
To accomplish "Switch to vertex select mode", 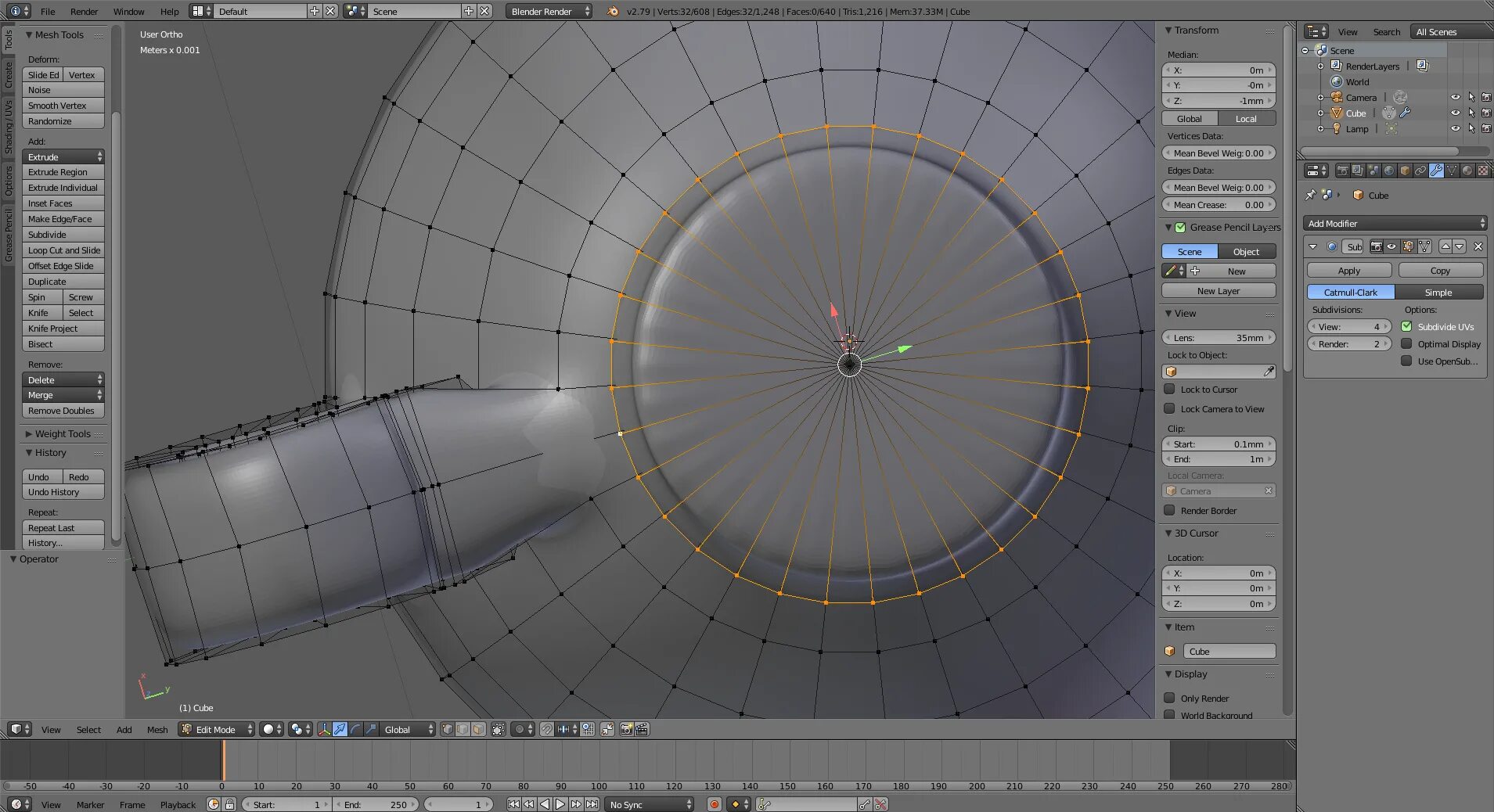I will tap(448, 729).
